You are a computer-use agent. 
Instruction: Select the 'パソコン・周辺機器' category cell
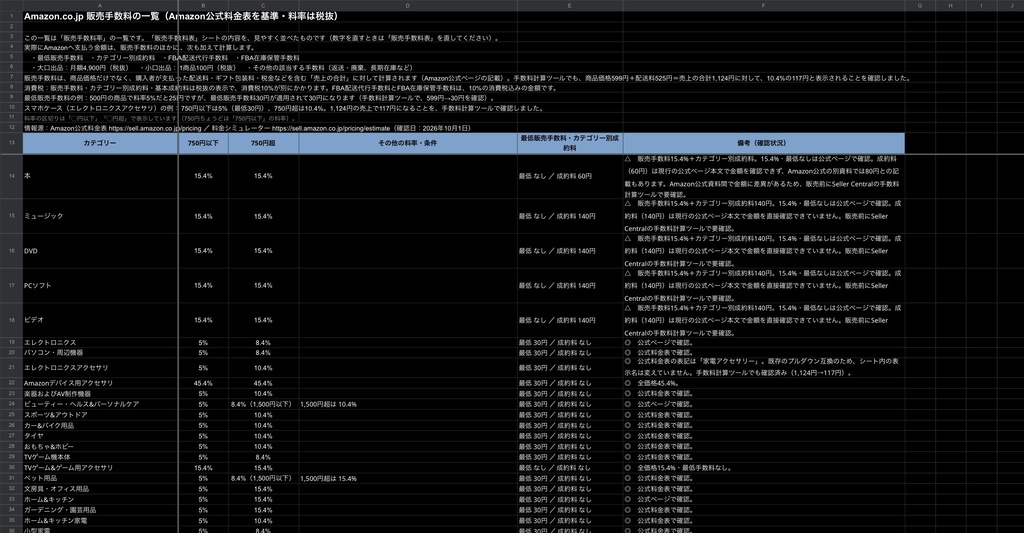coord(100,353)
